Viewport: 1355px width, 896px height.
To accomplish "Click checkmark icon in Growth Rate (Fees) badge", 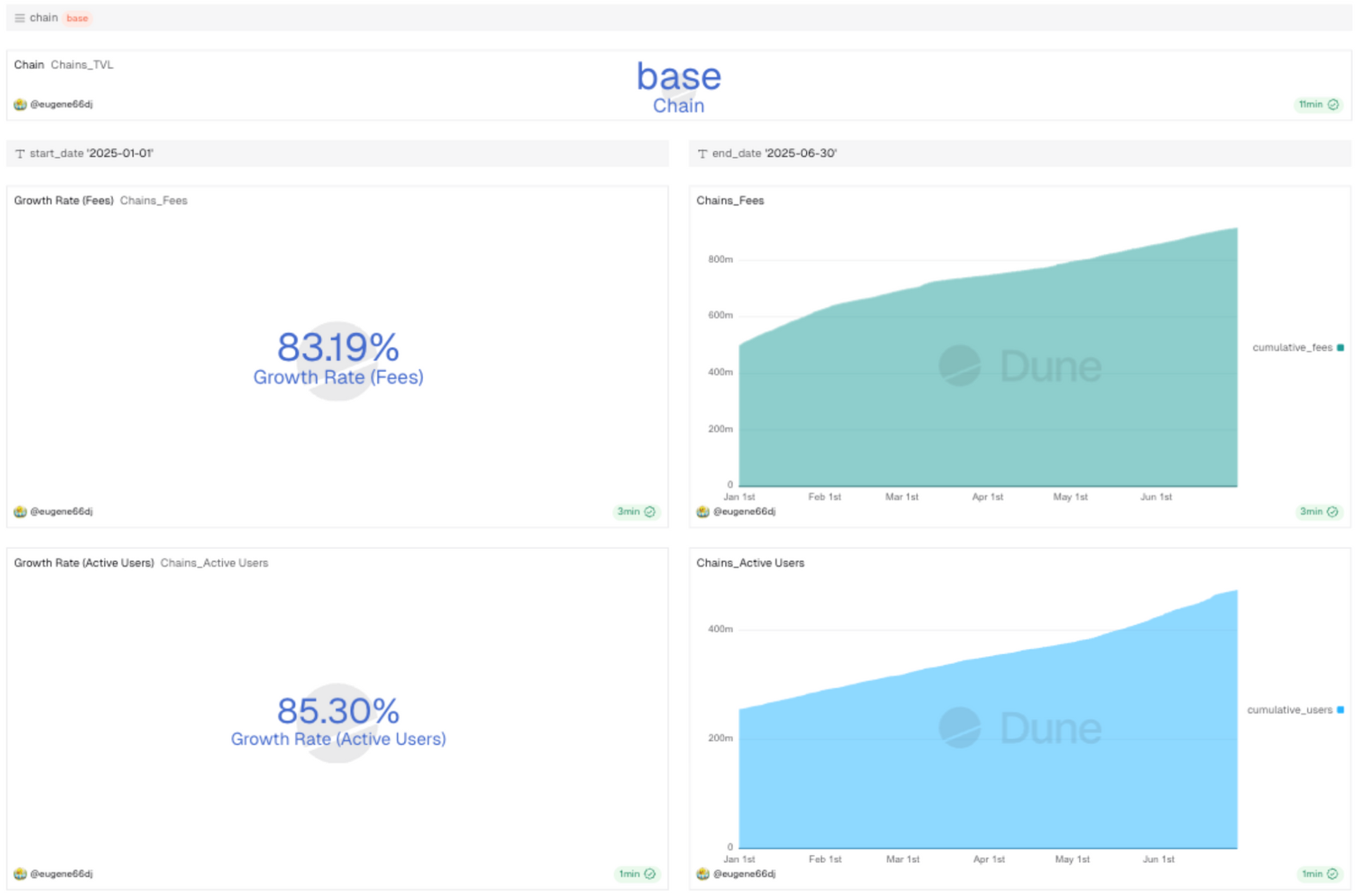I will tap(650, 511).
